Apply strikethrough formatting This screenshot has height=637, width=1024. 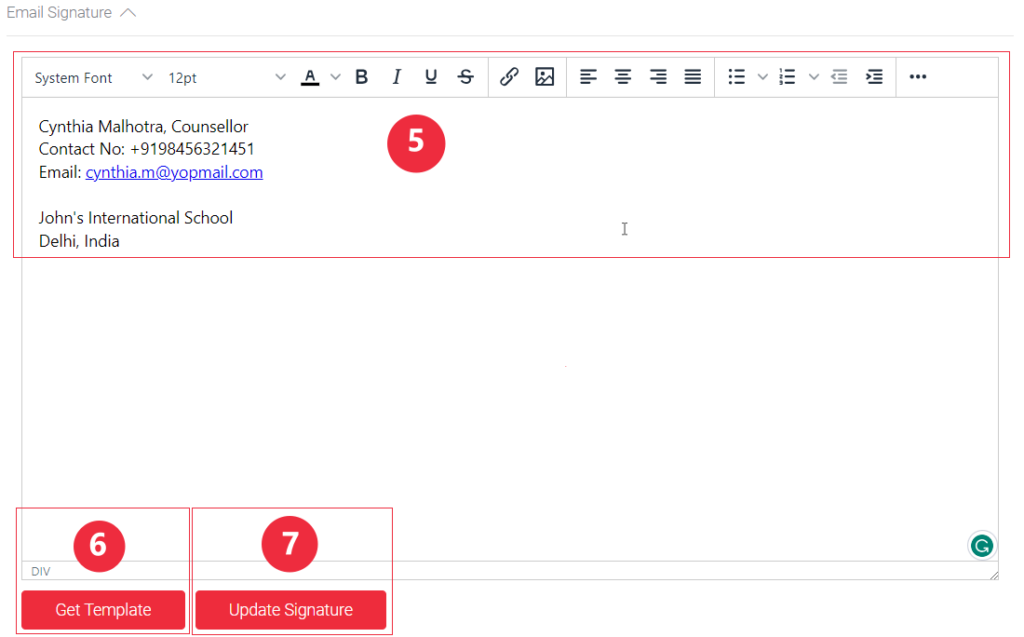point(465,77)
